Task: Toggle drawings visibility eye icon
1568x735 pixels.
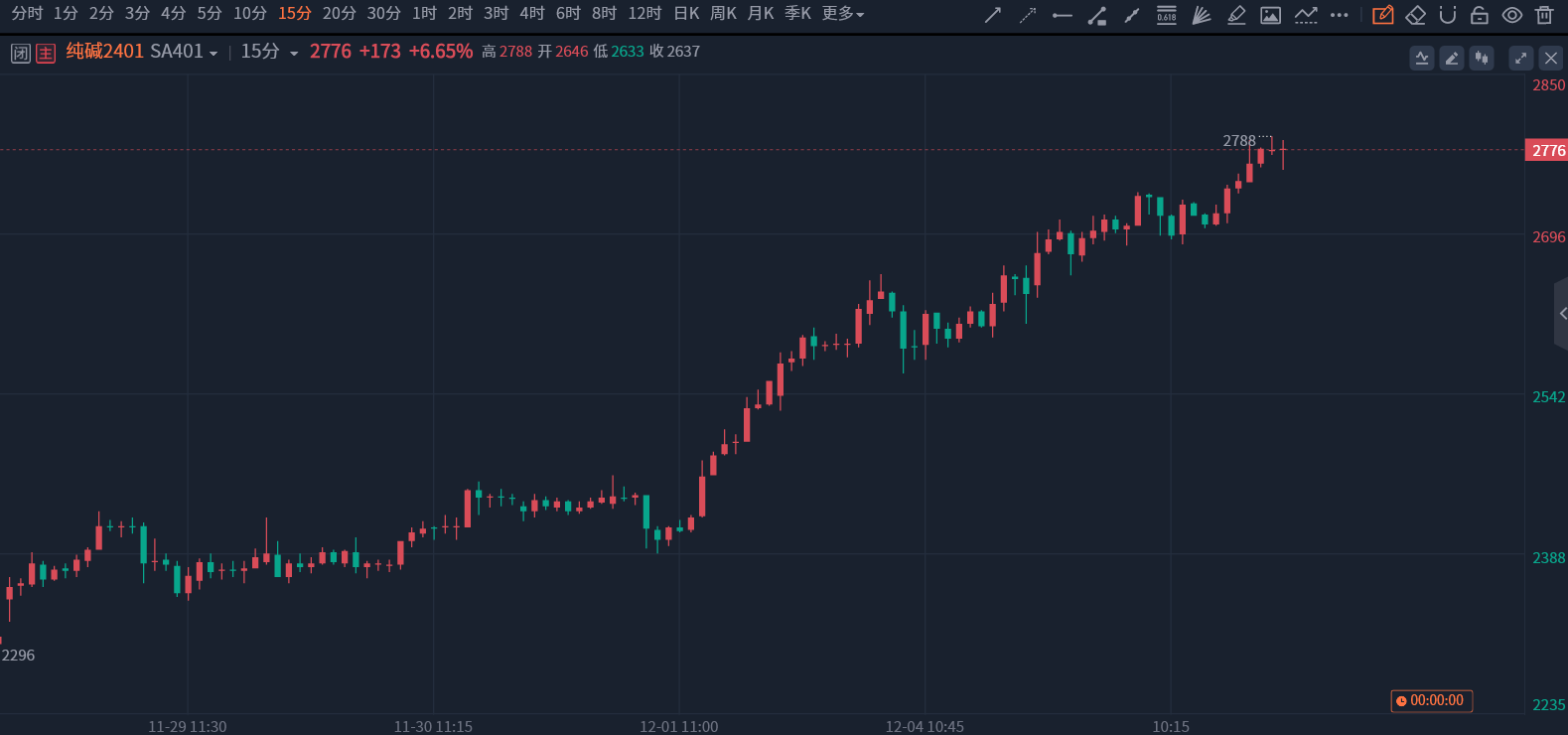Action: pyautogui.click(x=1512, y=15)
